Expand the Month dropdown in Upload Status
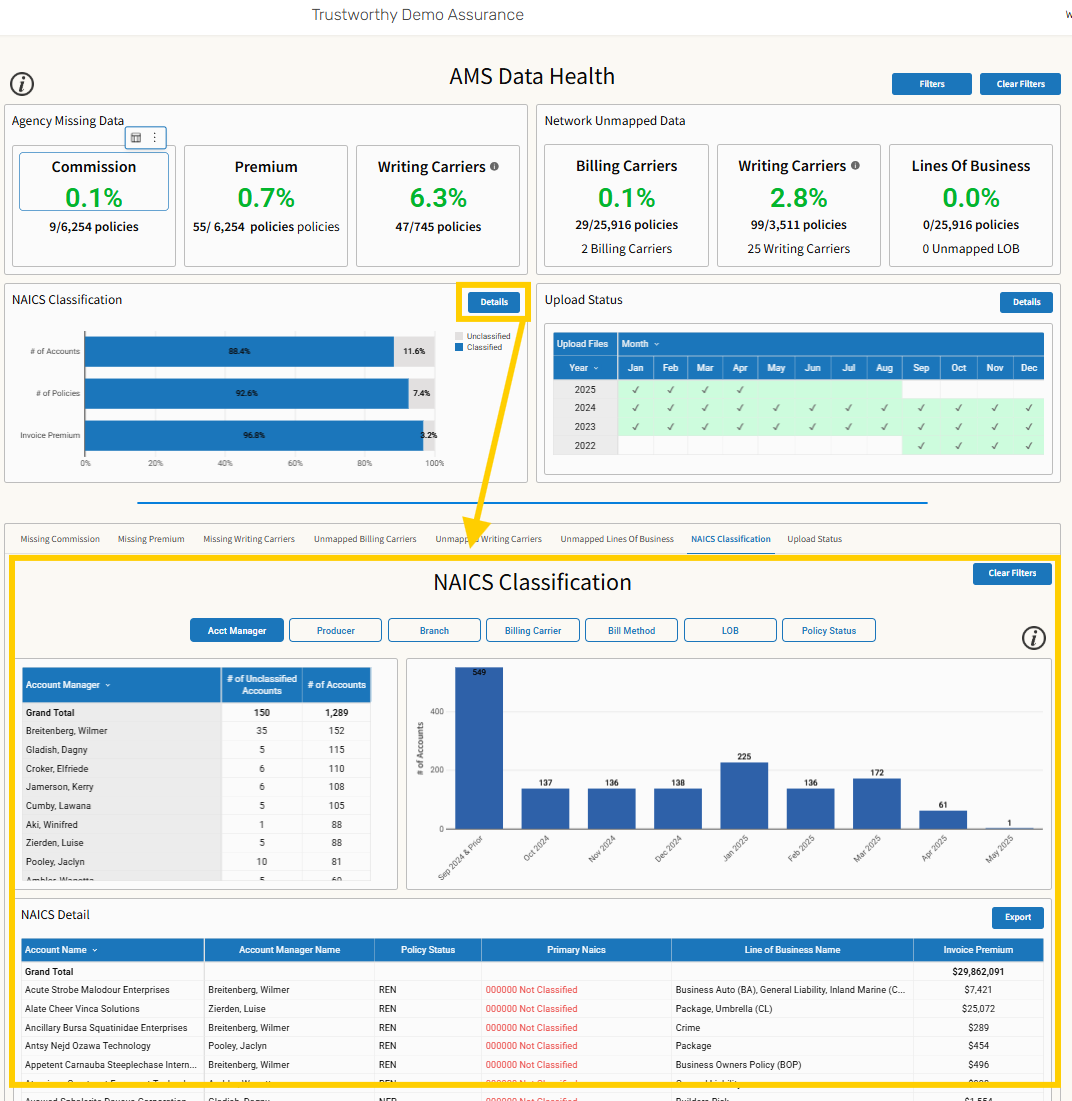Viewport: 1072px width, 1101px height. [x=656, y=344]
